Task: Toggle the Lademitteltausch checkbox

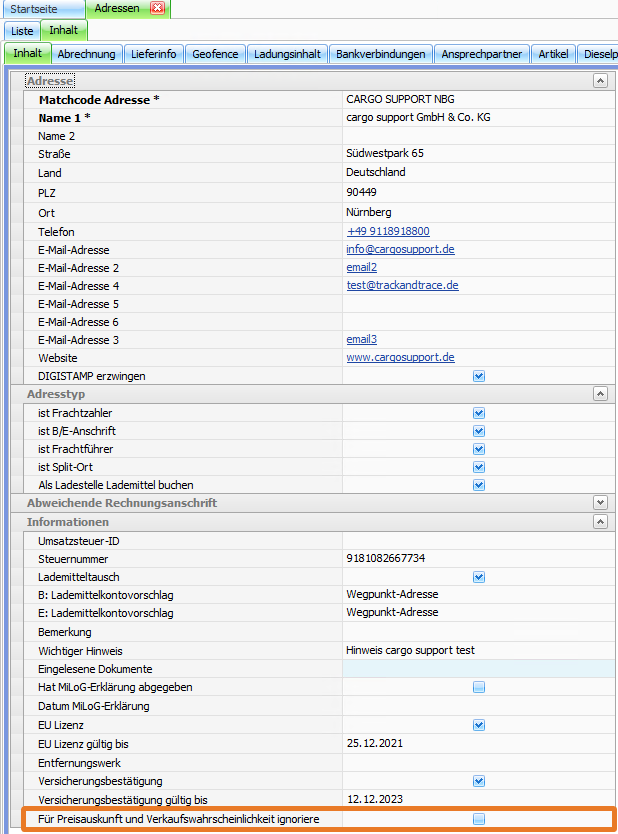Action: pyautogui.click(x=479, y=577)
